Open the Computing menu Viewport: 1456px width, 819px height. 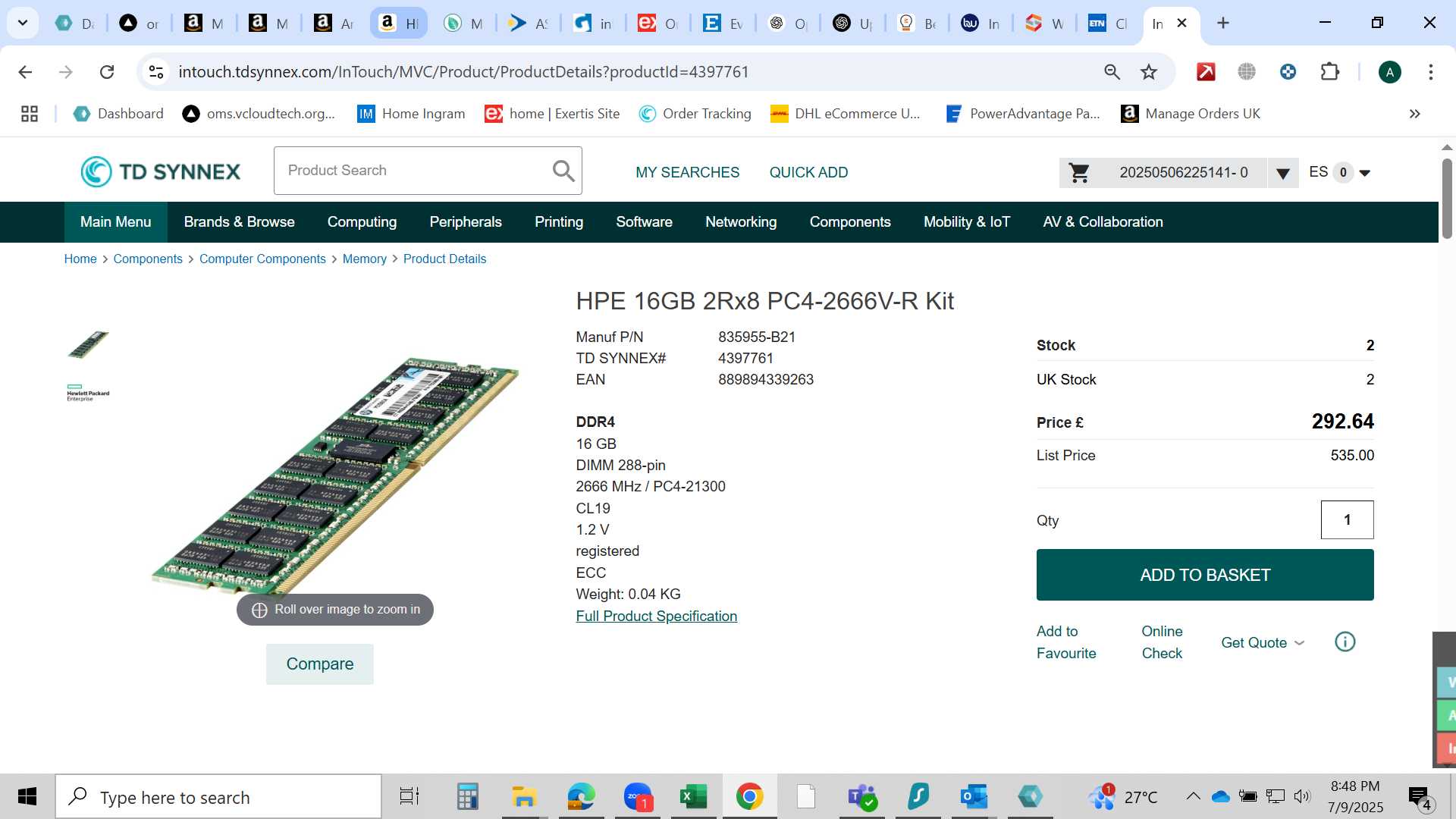(x=362, y=222)
